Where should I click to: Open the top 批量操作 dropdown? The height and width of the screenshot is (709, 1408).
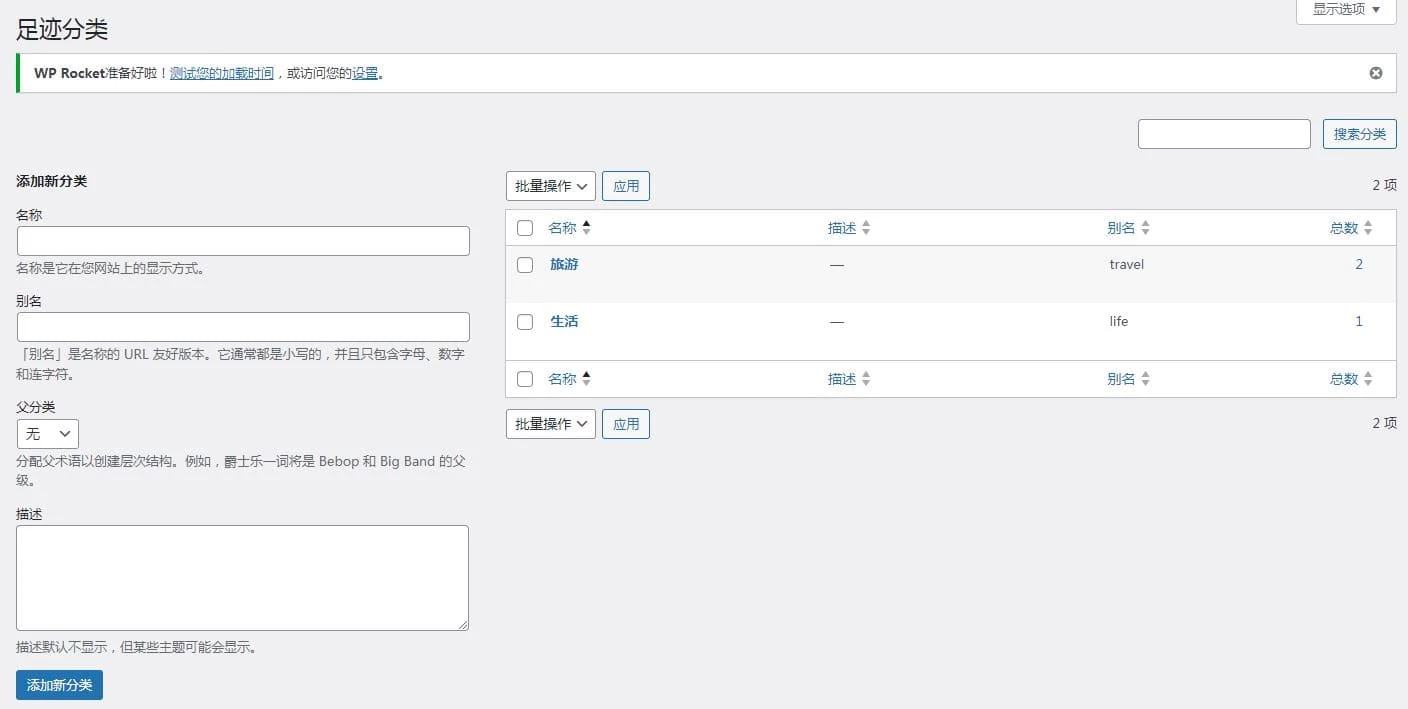(x=551, y=186)
